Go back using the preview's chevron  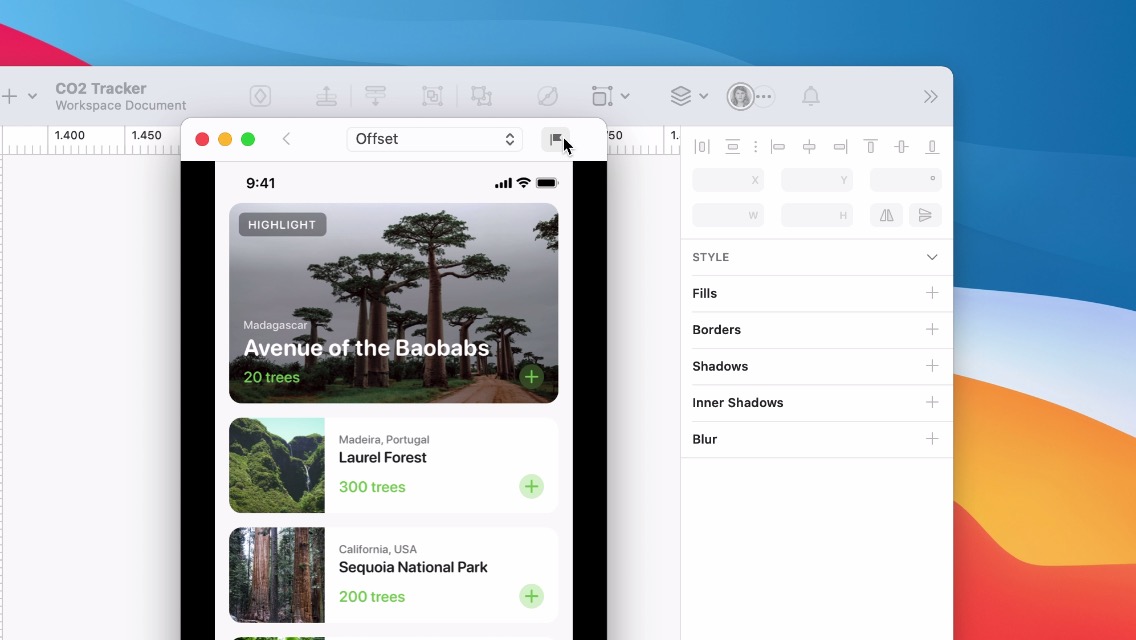pos(286,139)
